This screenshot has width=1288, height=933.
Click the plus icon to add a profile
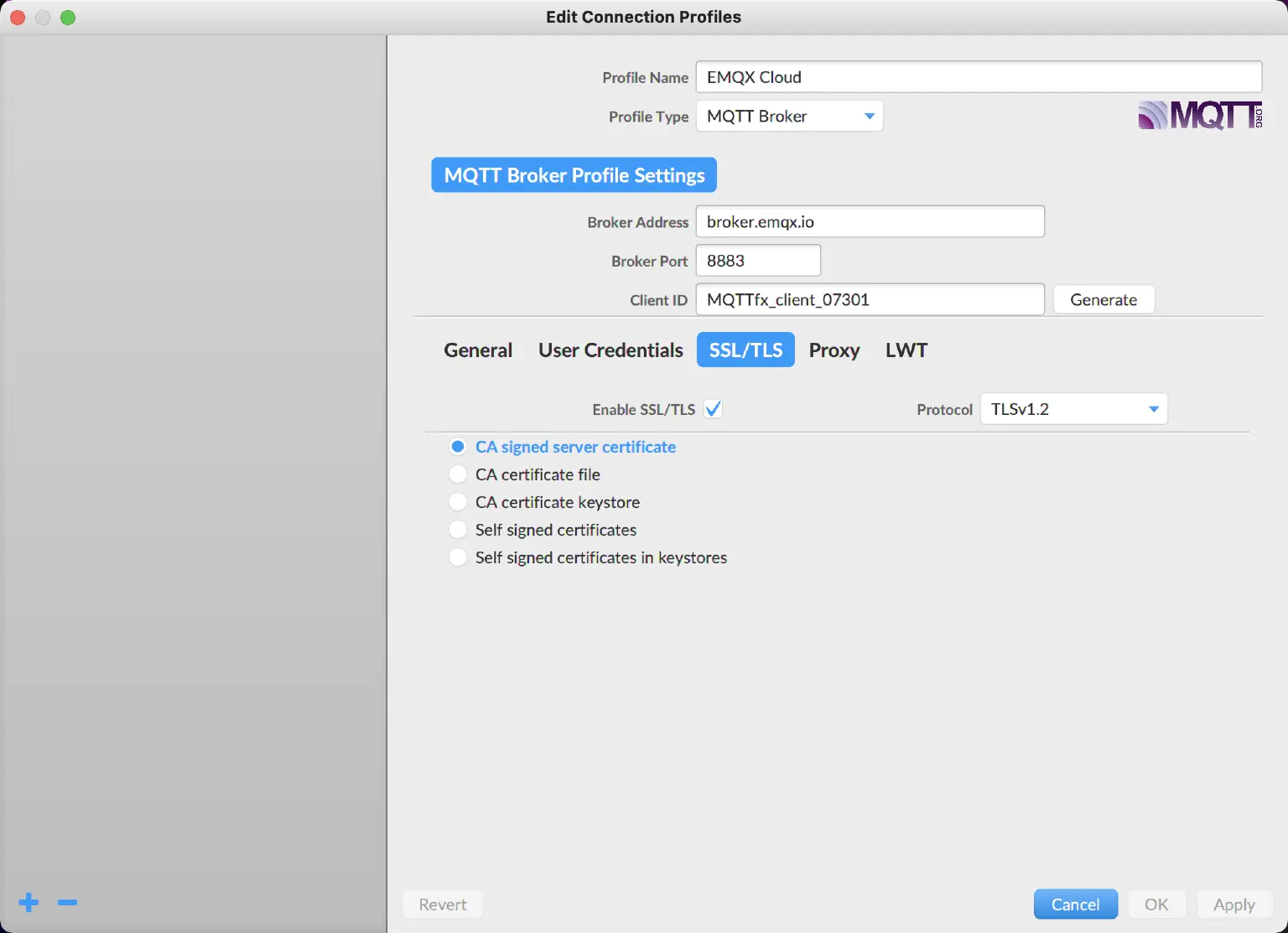[28, 903]
